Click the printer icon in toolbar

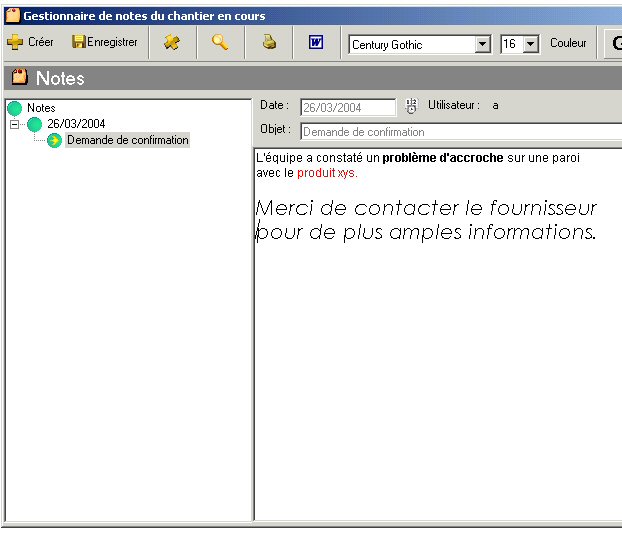click(x=269, y=42)
